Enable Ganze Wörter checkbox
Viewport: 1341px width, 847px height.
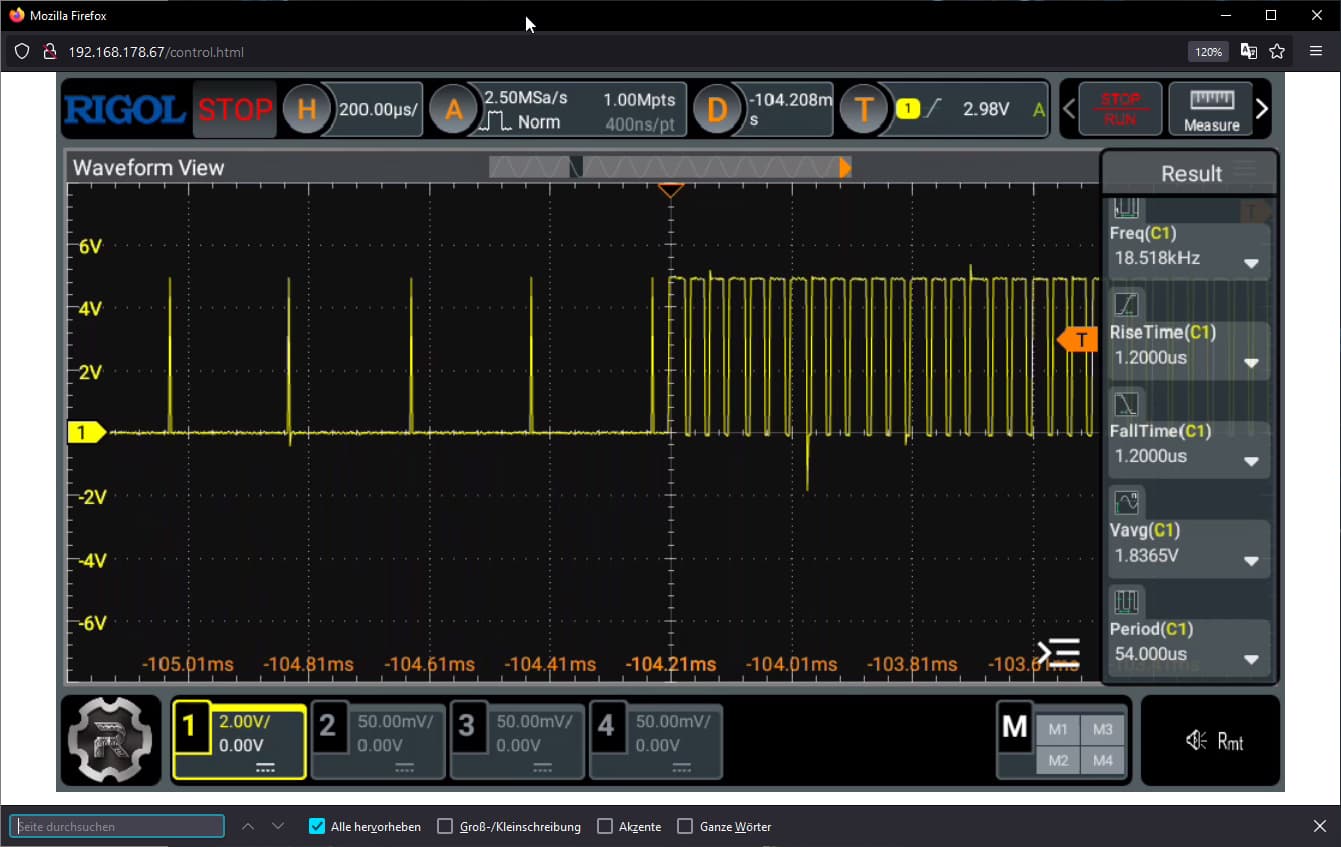685,826
